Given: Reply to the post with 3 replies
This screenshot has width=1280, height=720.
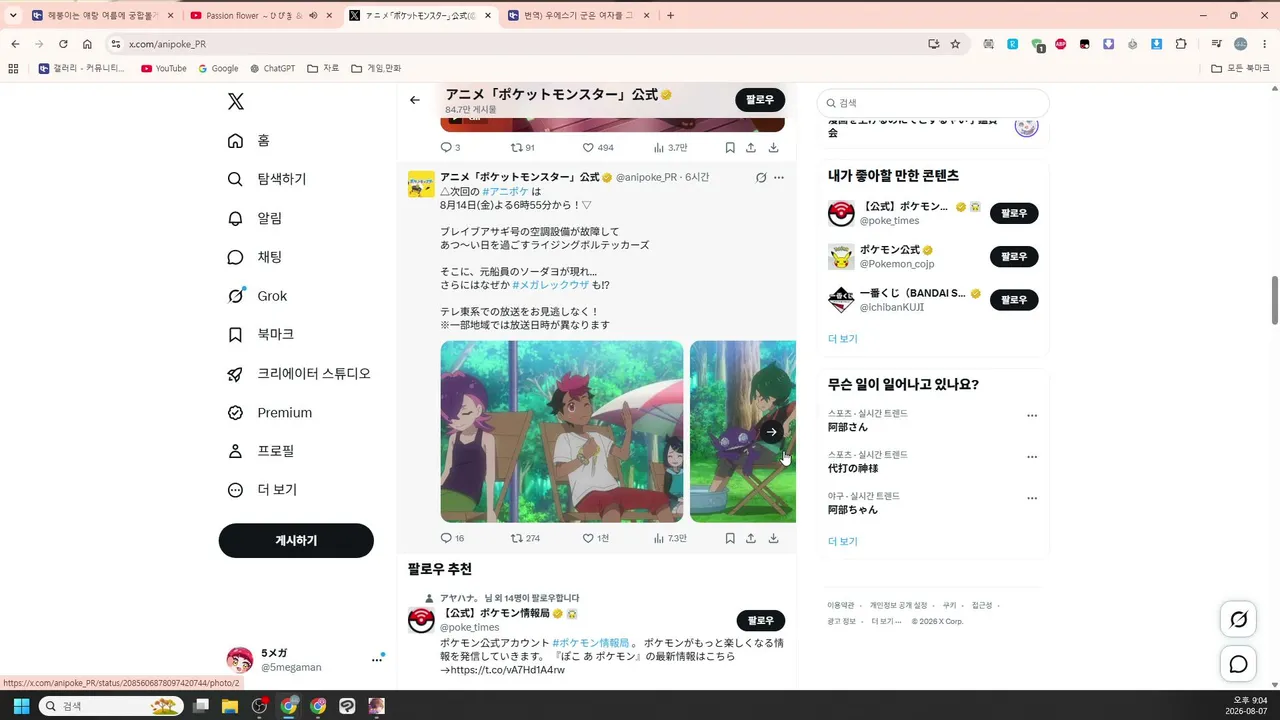Looking at the screenshot, I should pyautogui.click(x=451, y=147).
